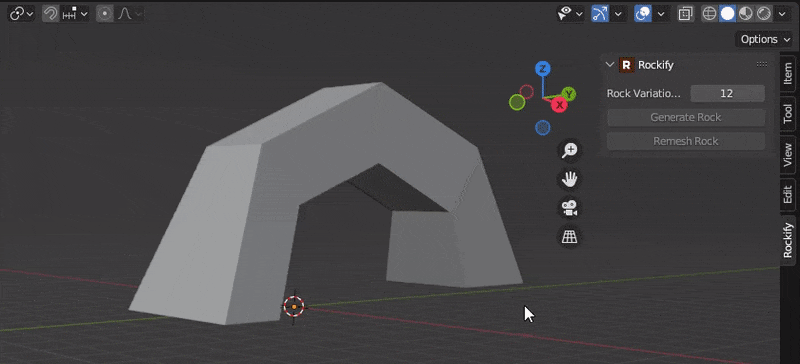800x364 pixels.
Task: Click the zoom magnifier viewport icon
Action: (569, 150)
